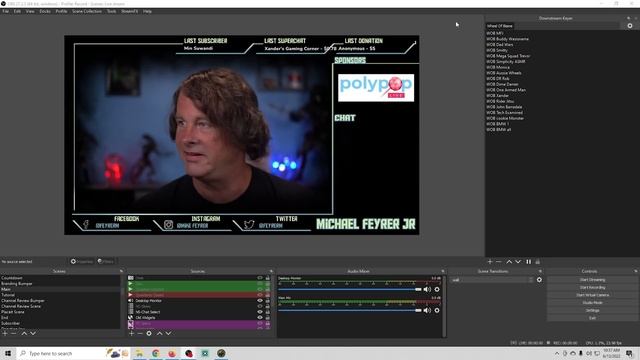Add a new source with the plus icon
Screen dimensions: 640x360
tap(131, 333)
